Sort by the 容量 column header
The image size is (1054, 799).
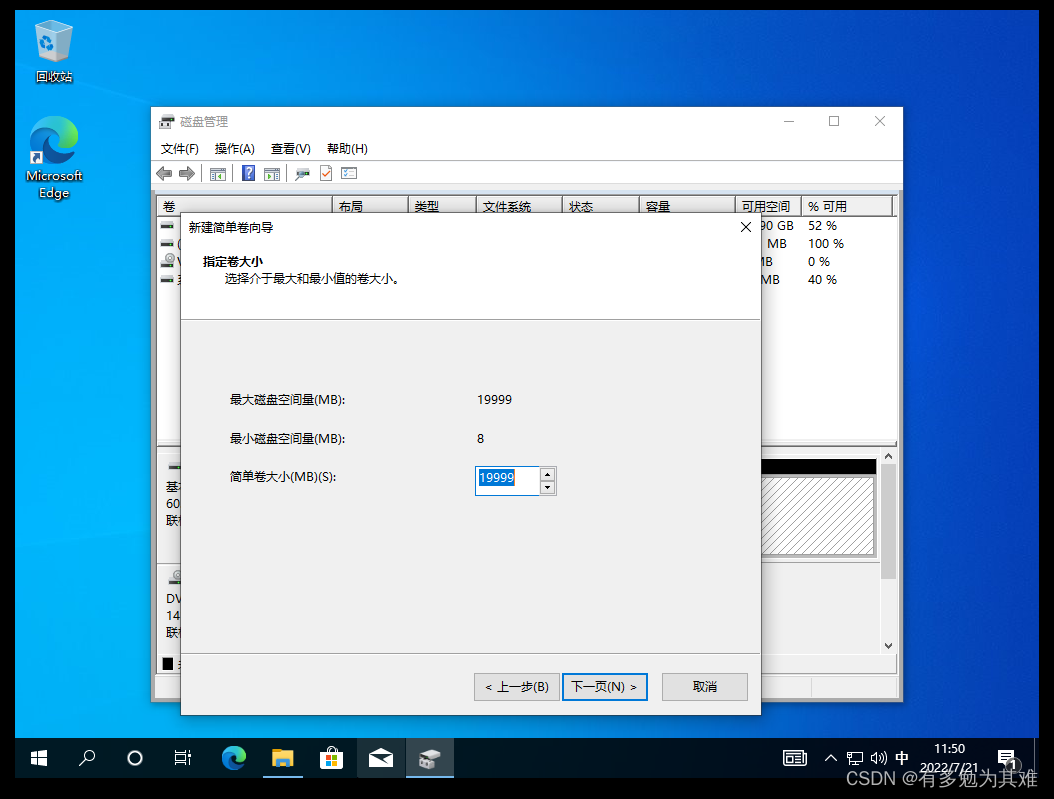pos(687,206)
